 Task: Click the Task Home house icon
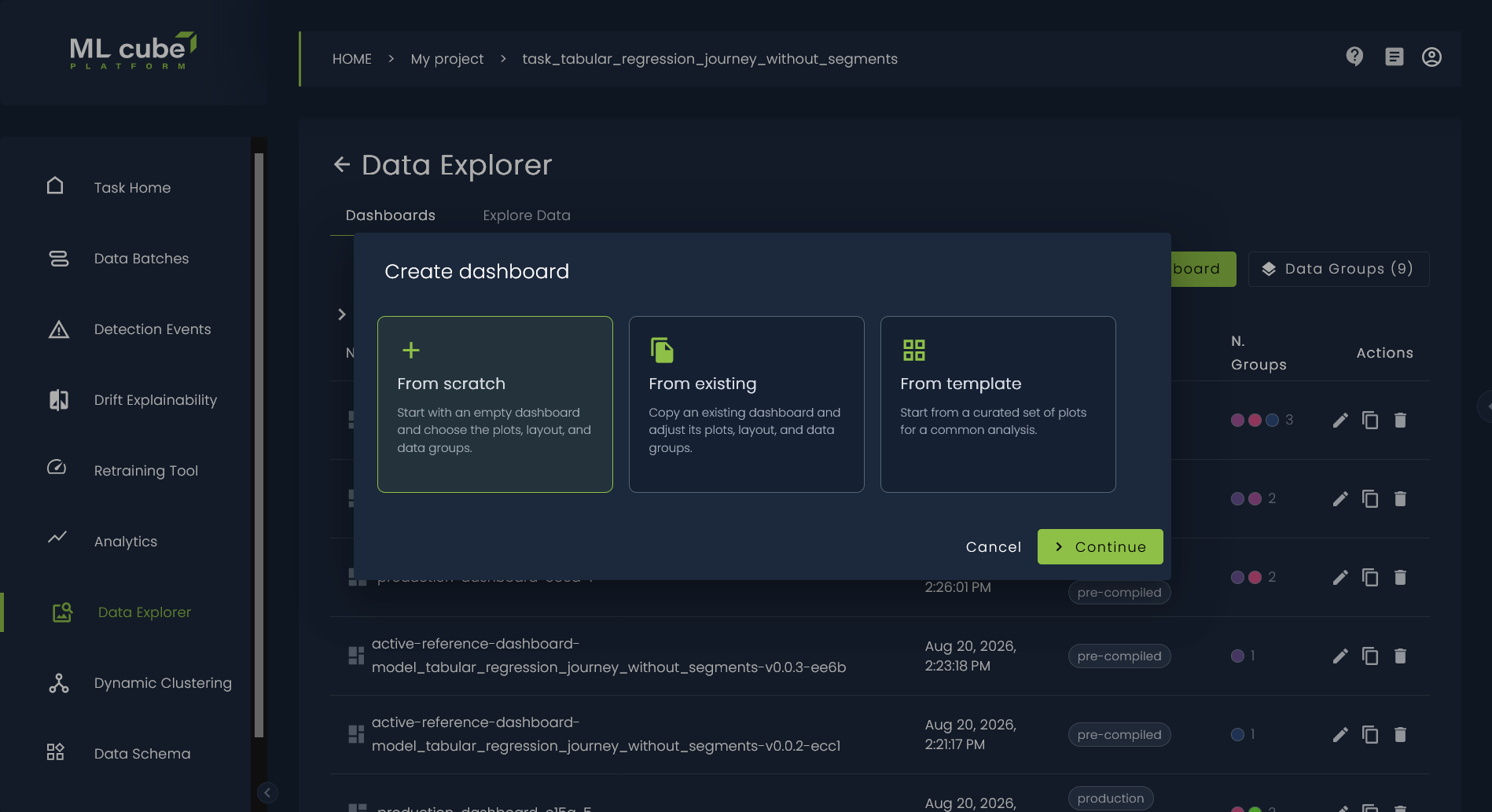pos(55,186)
